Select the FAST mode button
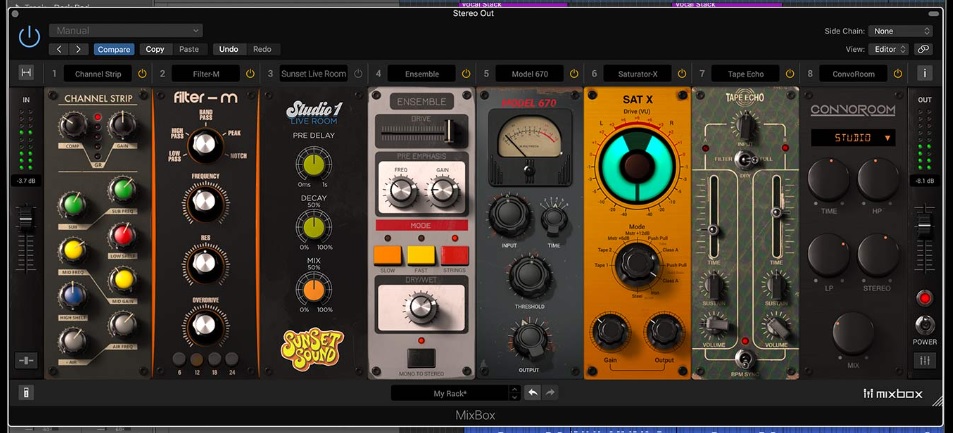Screen dimensions: 953x433 [421, 255]
